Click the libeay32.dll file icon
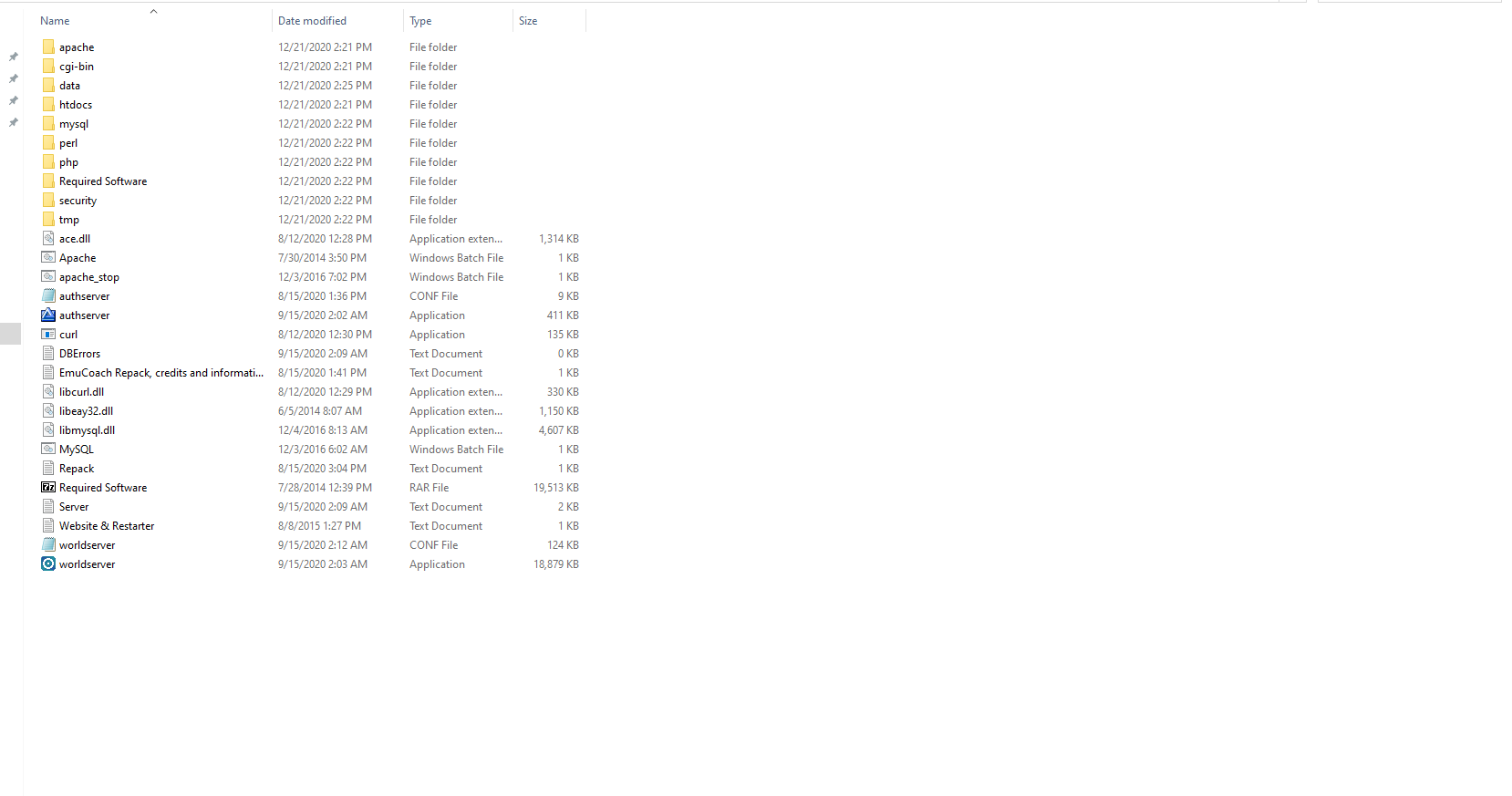This screenshot has width=1512, height=796. [x=48, y=410]
